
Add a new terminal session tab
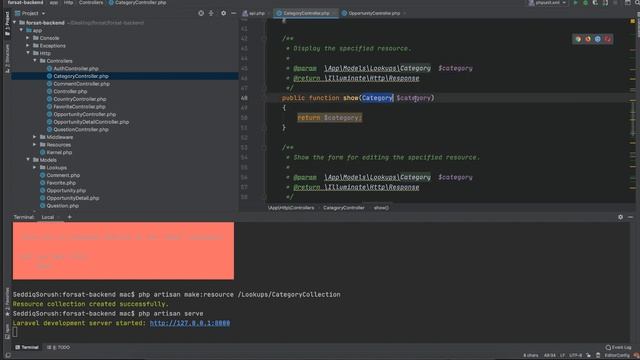pyautogui.click(x=69, y=217)
